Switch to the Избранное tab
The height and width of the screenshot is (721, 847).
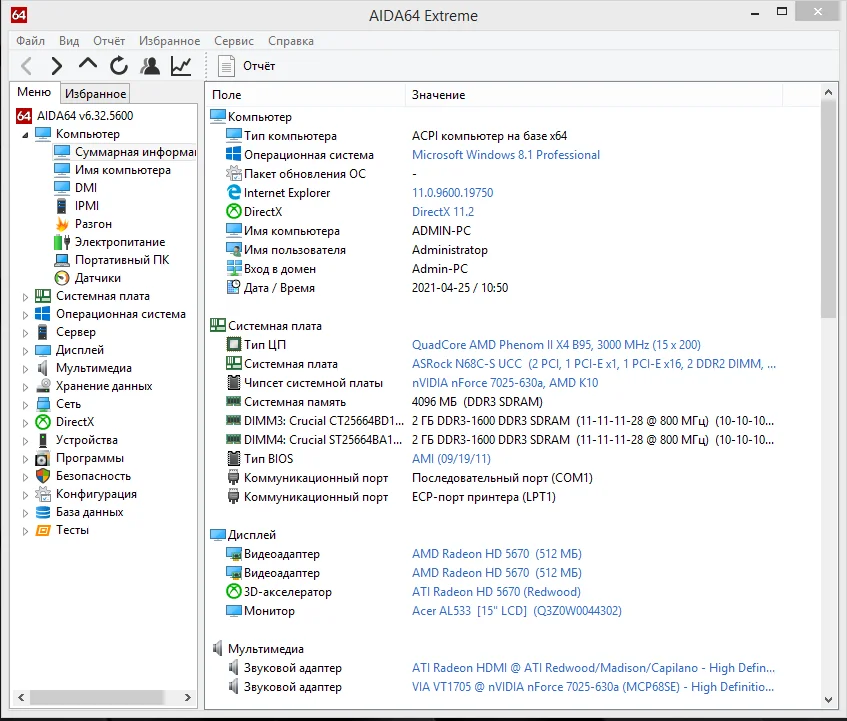(95, 94)
